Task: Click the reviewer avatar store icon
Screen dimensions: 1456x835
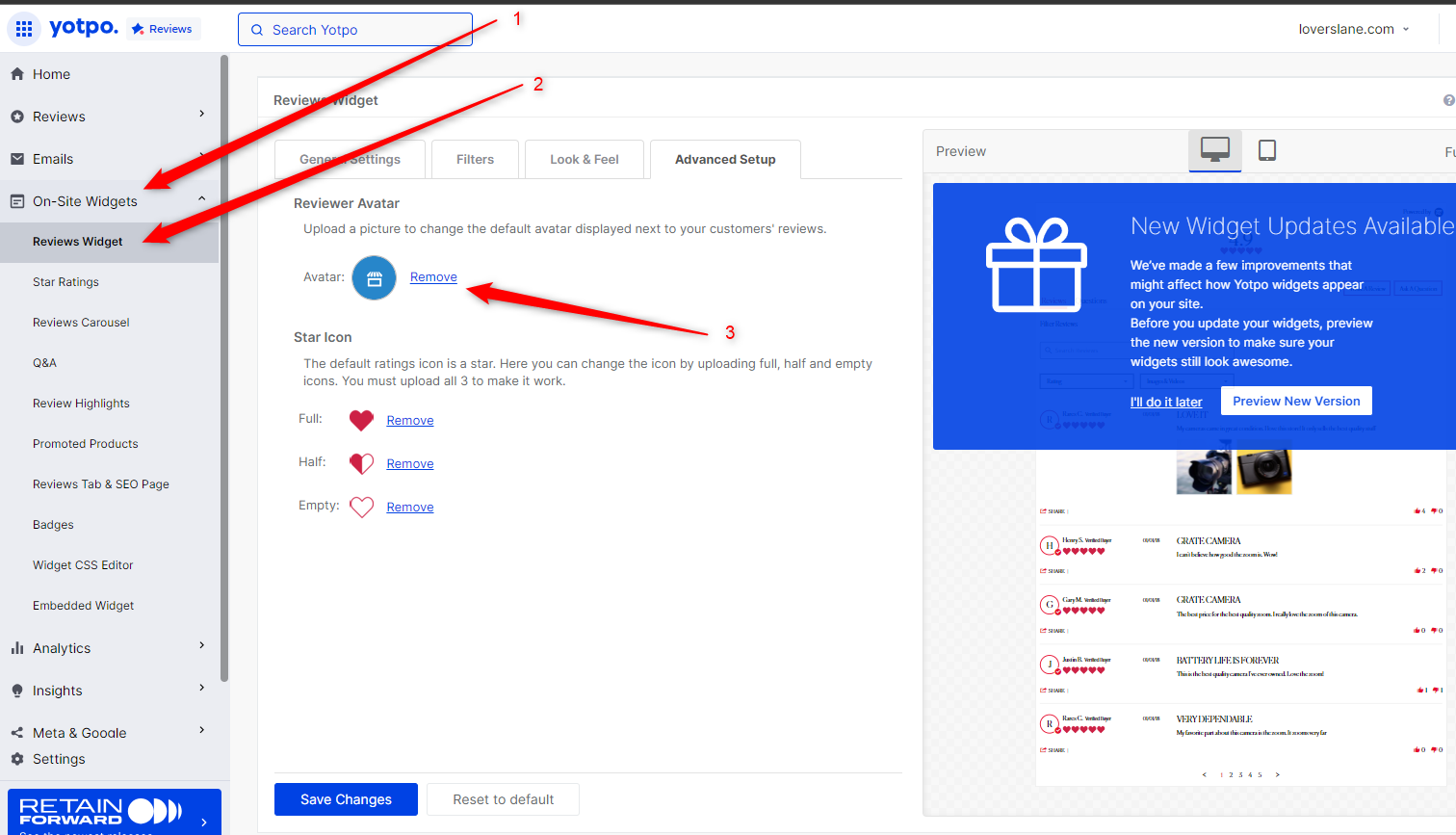Action: point(375,278)
